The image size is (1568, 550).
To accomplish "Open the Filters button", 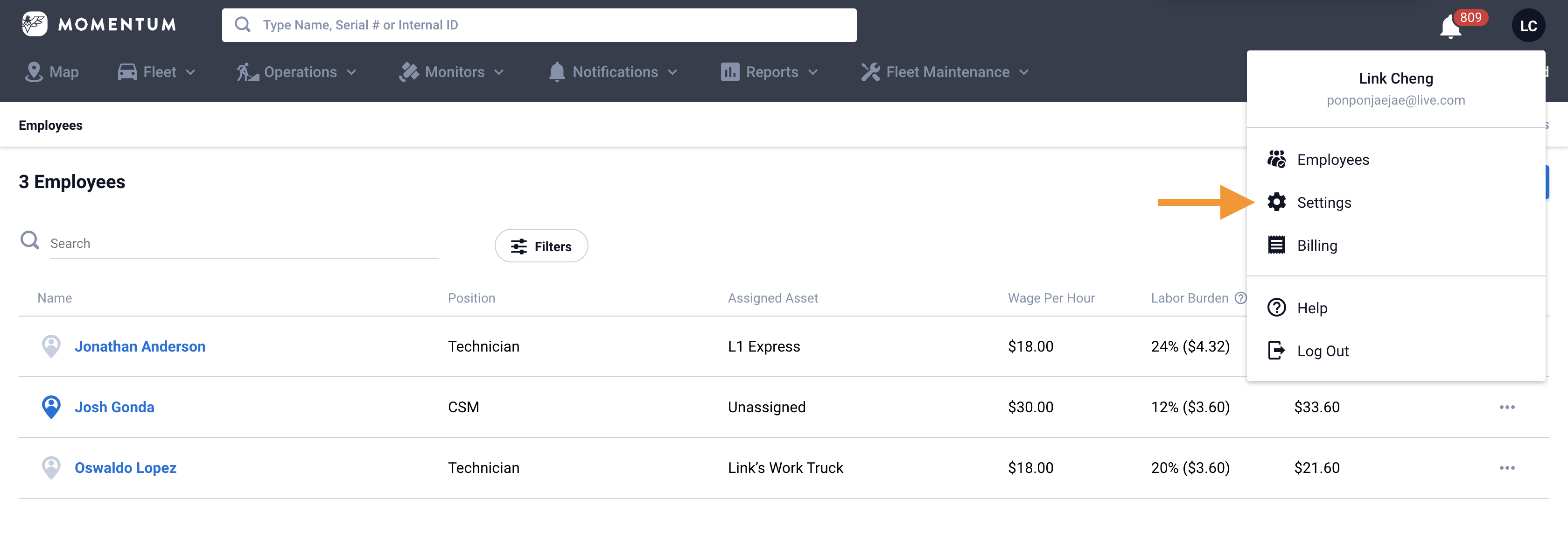I will (541, 246).
